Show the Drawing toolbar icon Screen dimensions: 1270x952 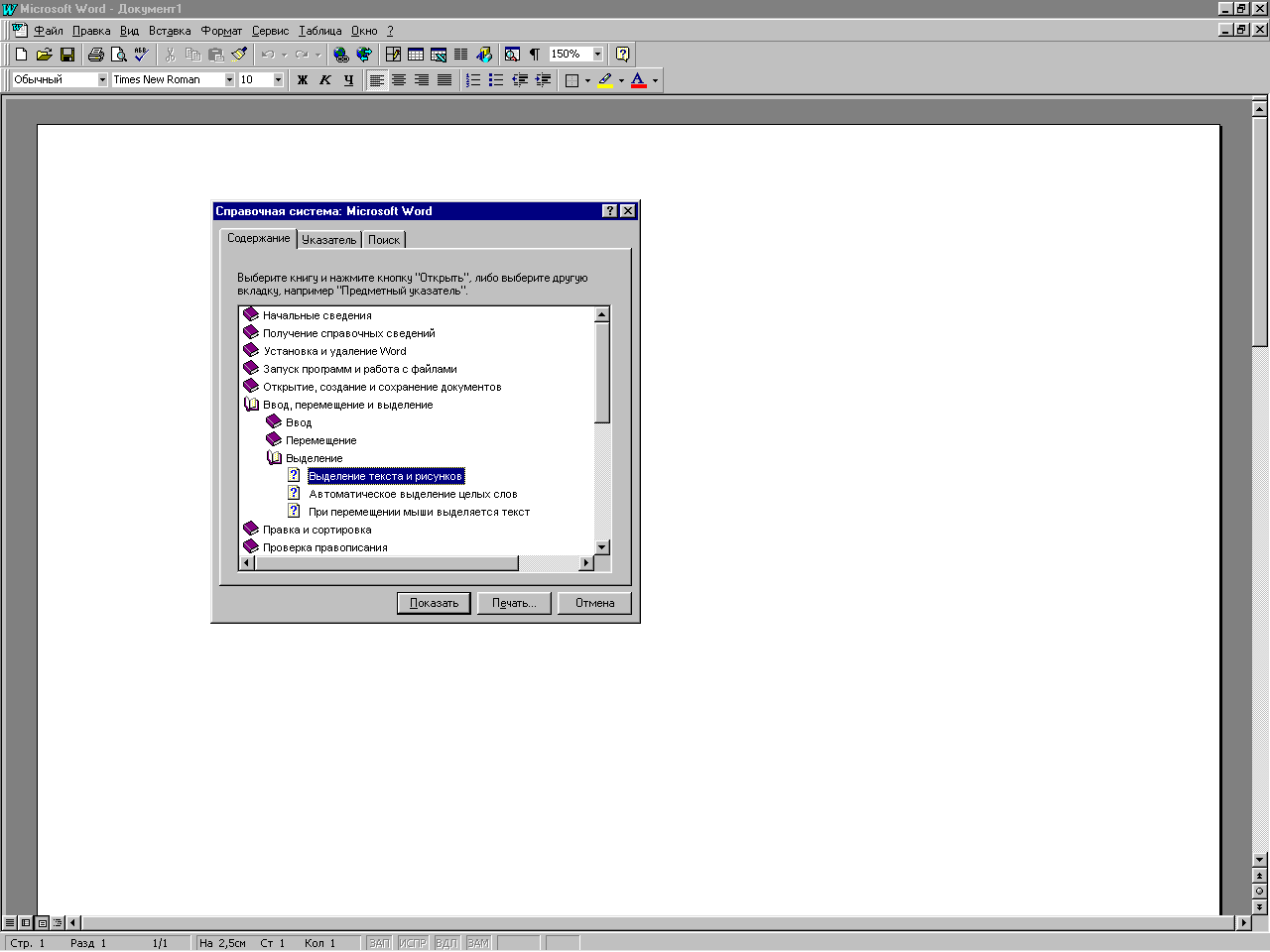(x=484, y=55)
